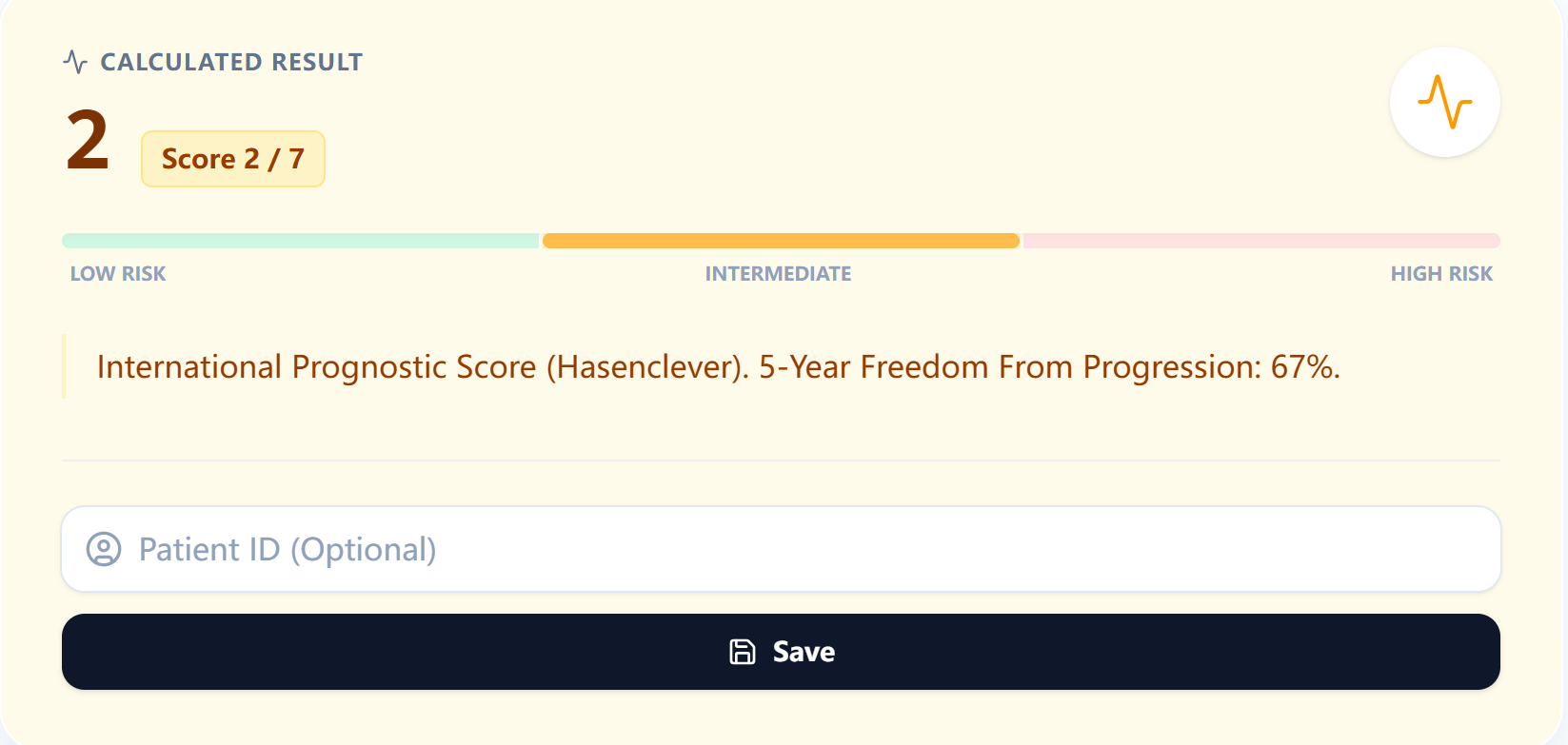Select the orange pulse icon in the circle

pyautogui.click(x=1444, y=102)
